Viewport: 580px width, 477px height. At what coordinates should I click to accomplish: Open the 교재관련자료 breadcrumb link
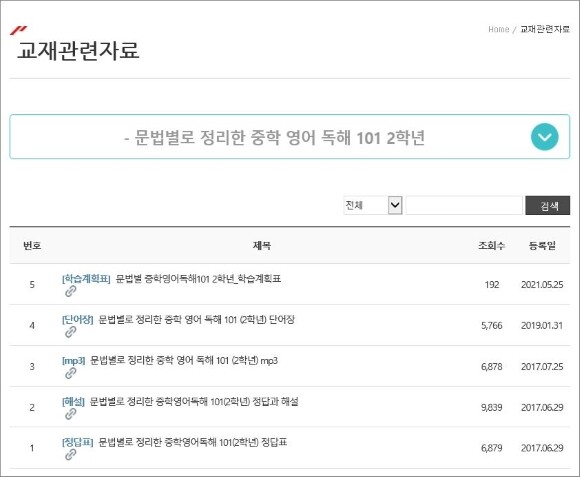pos(545,29)
